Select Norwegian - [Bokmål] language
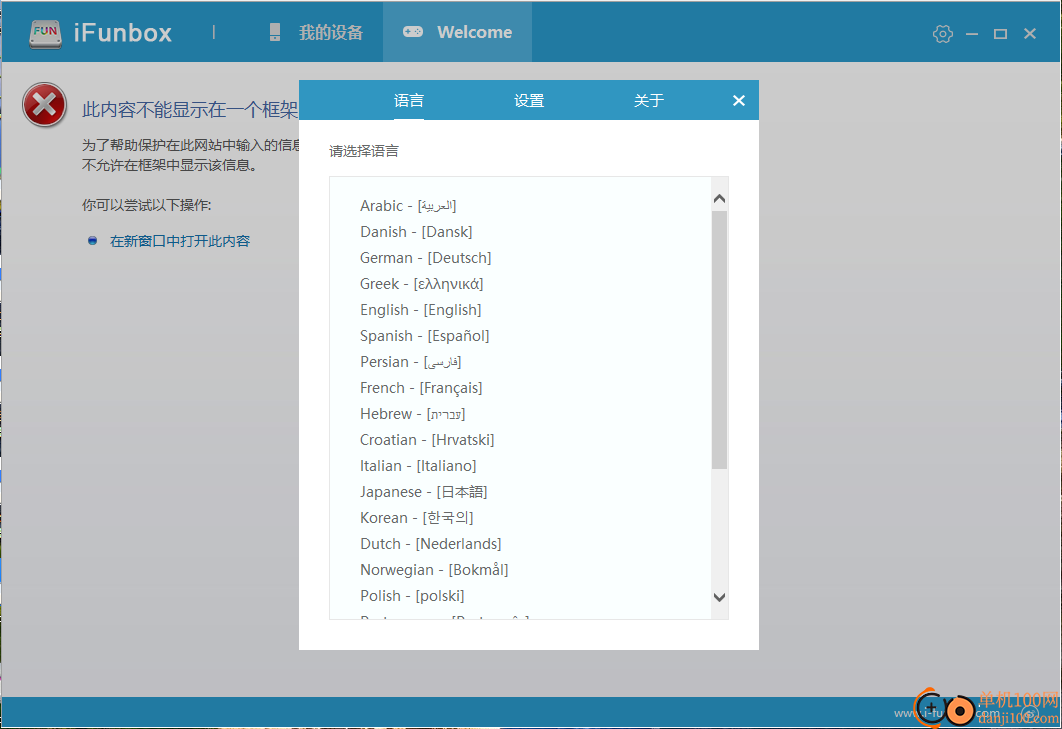Image resolution: width=1062 pixels, height=729 pixels. point(434,570)
